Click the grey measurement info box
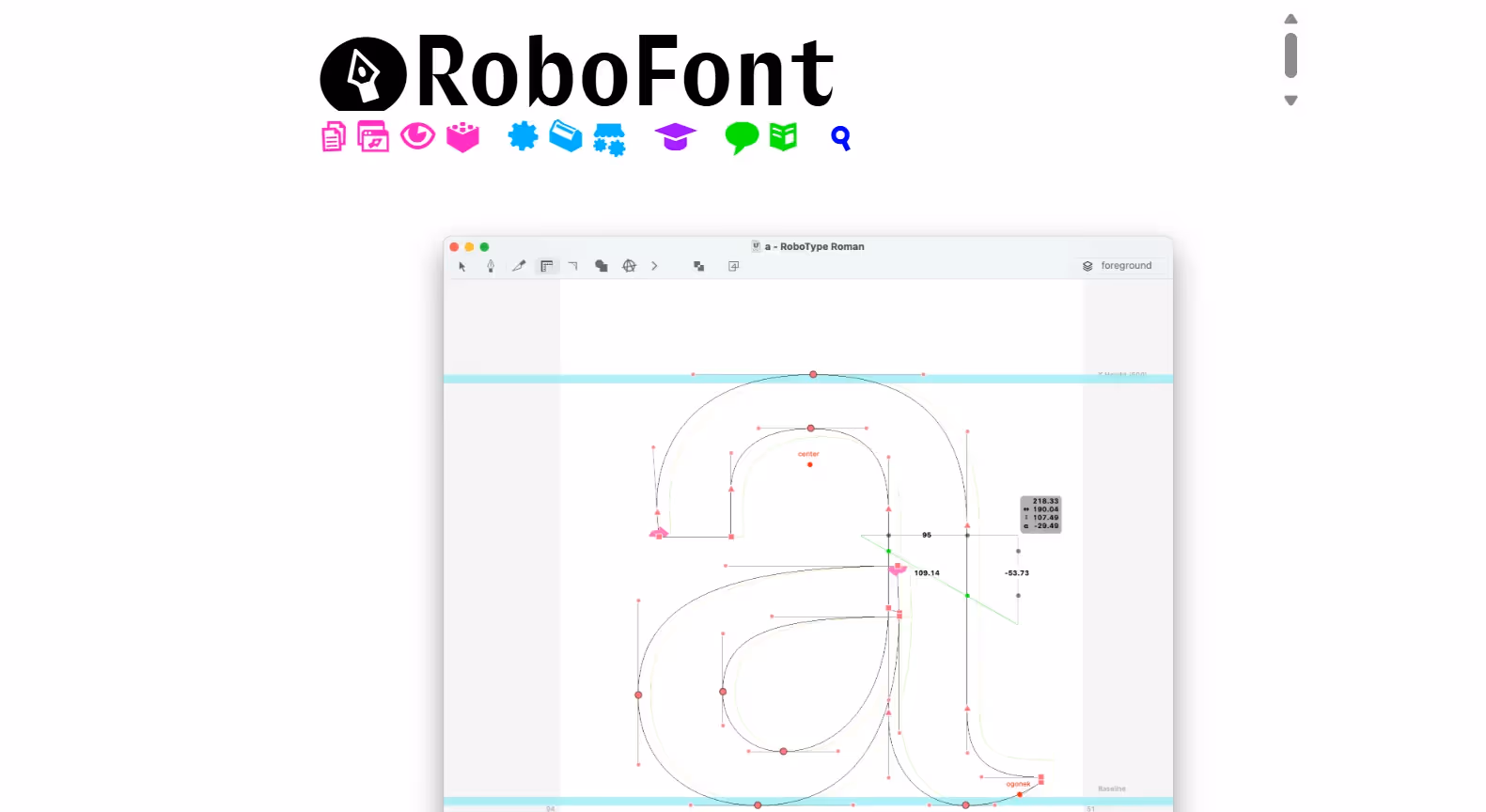1486x812 pixels. (x=1040, y=514)
